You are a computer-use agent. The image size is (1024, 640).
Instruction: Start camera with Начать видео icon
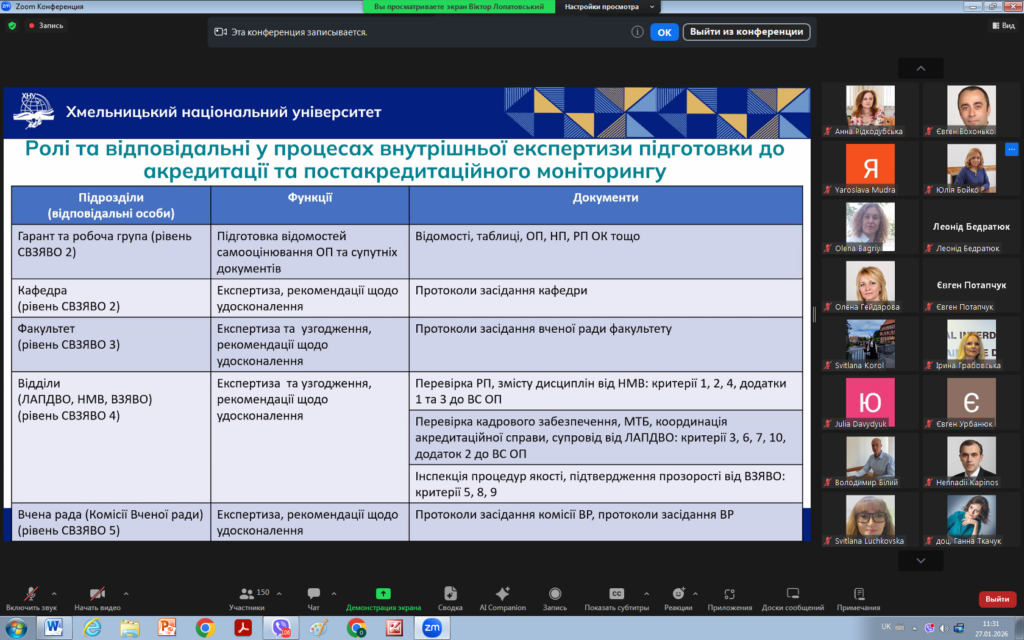97,594
